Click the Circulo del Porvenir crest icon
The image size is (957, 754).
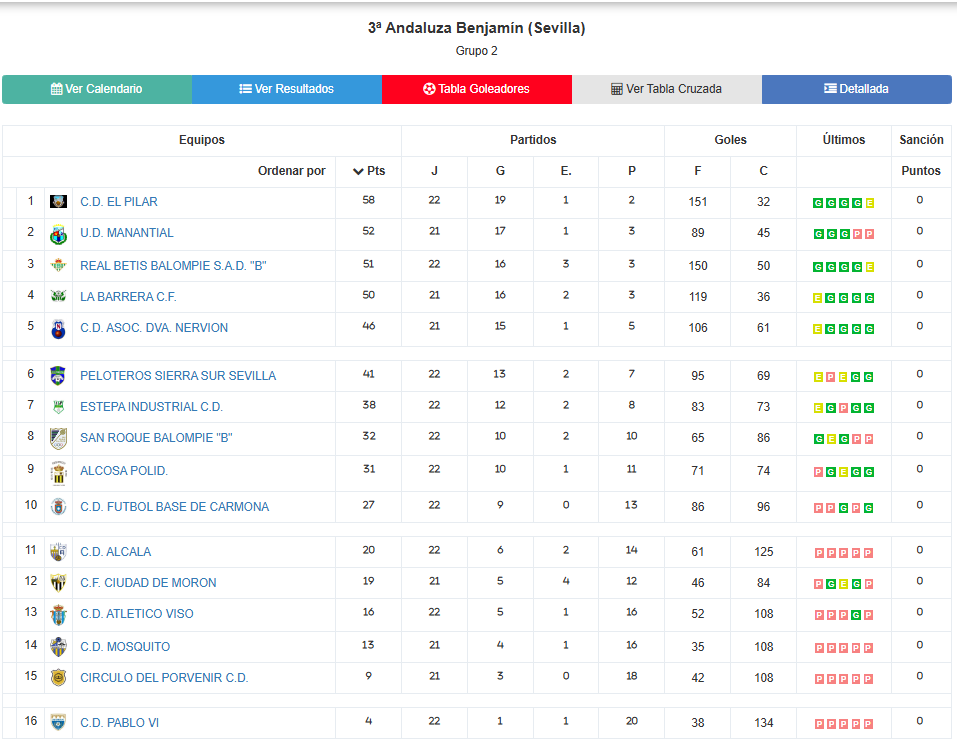coord(59,678)
